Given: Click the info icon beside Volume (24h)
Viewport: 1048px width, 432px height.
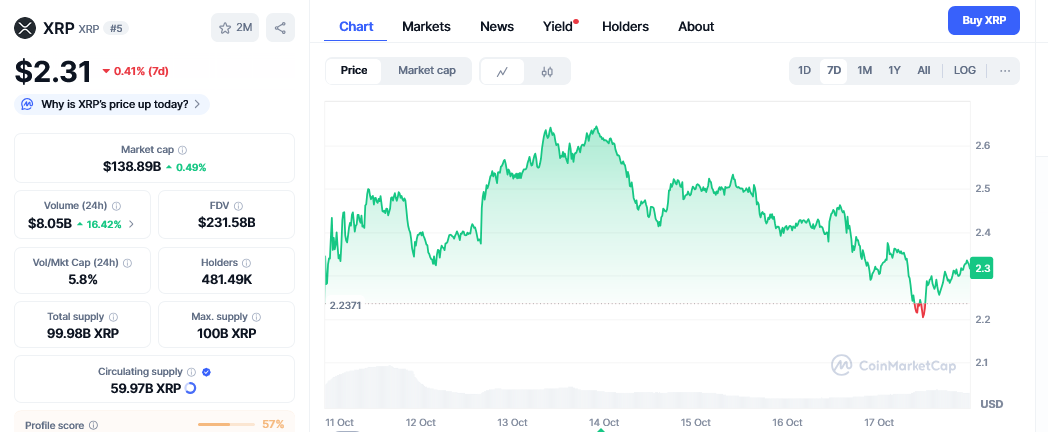Looking at the screenshot, I should pos(117,205).
